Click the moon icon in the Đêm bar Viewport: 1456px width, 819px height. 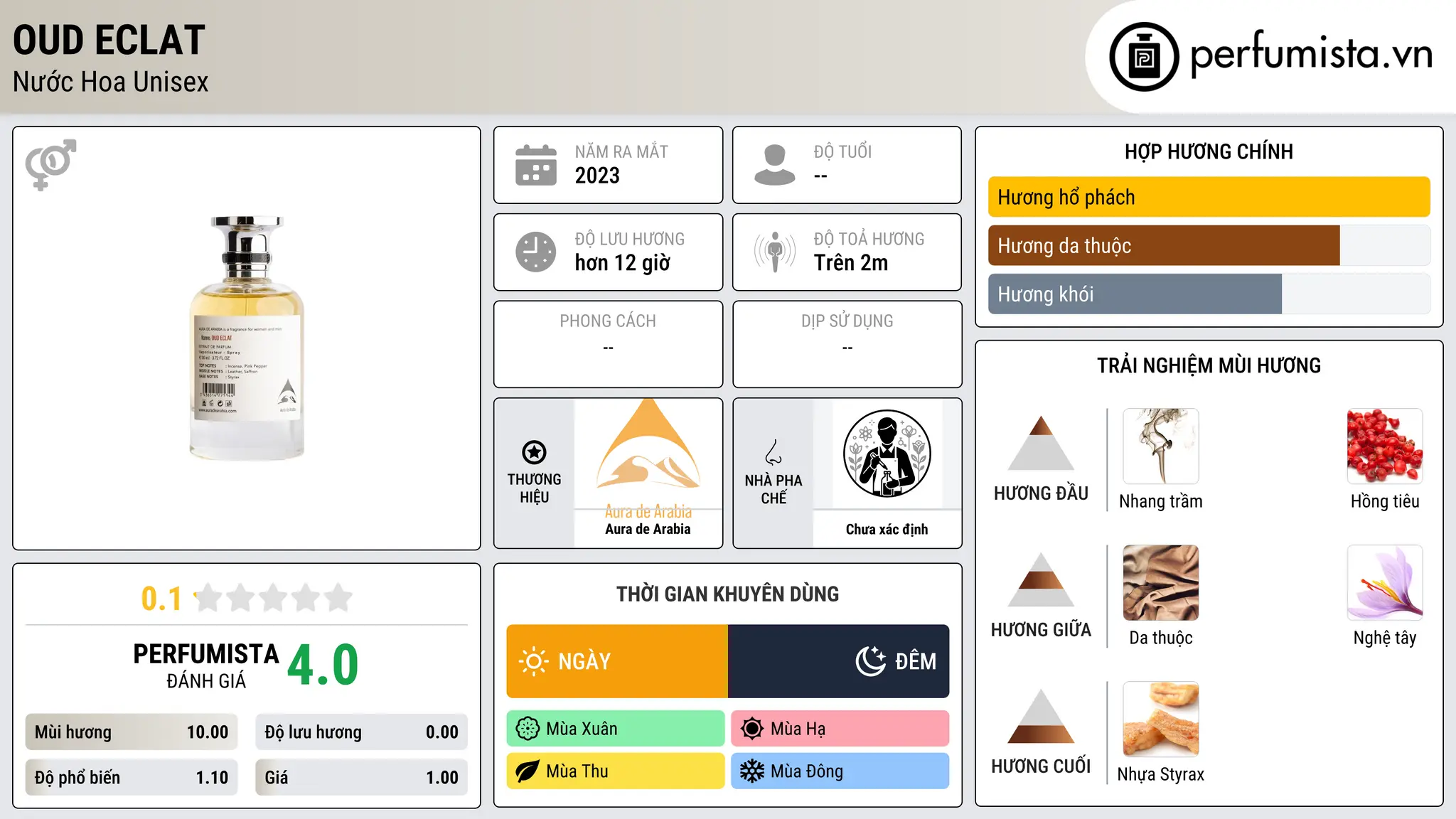(x=871, y=661)
